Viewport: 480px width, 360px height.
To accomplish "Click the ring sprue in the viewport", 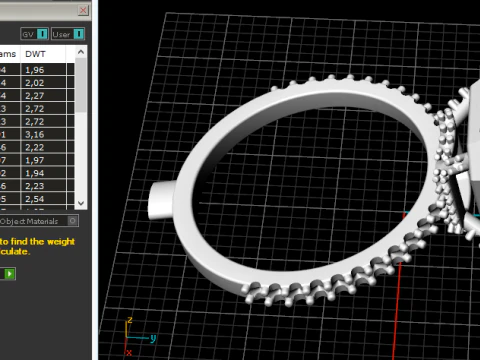I will [162, 200].
